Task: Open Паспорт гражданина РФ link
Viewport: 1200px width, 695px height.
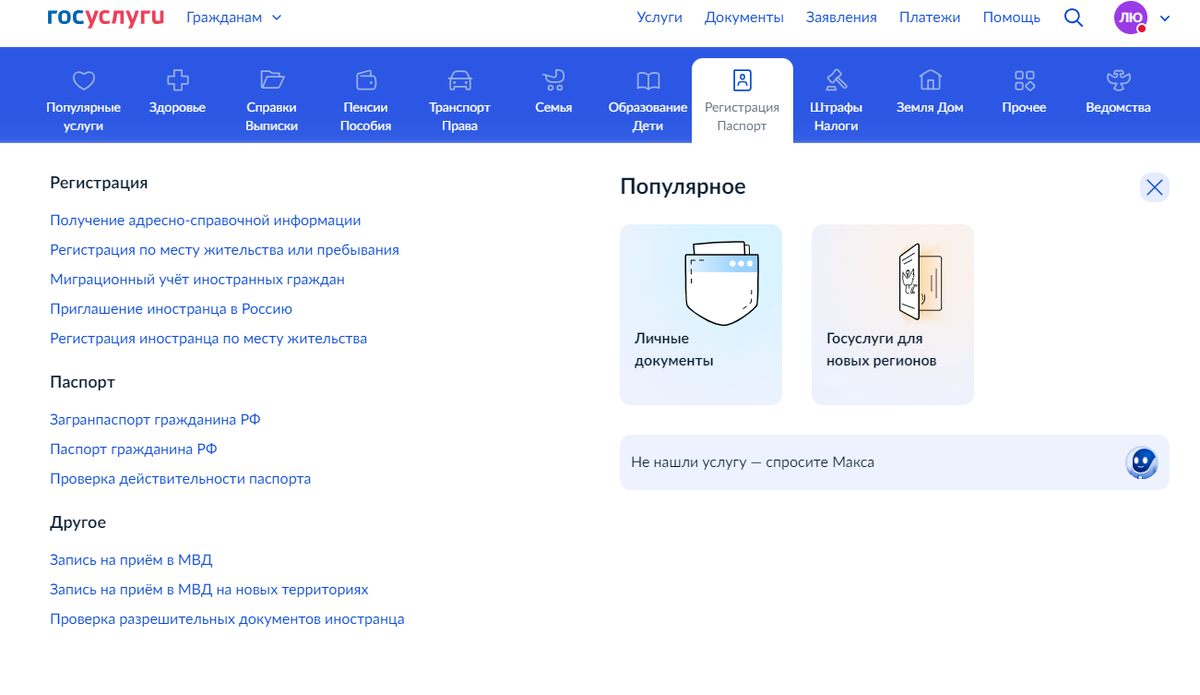Action: pos(133,449)
